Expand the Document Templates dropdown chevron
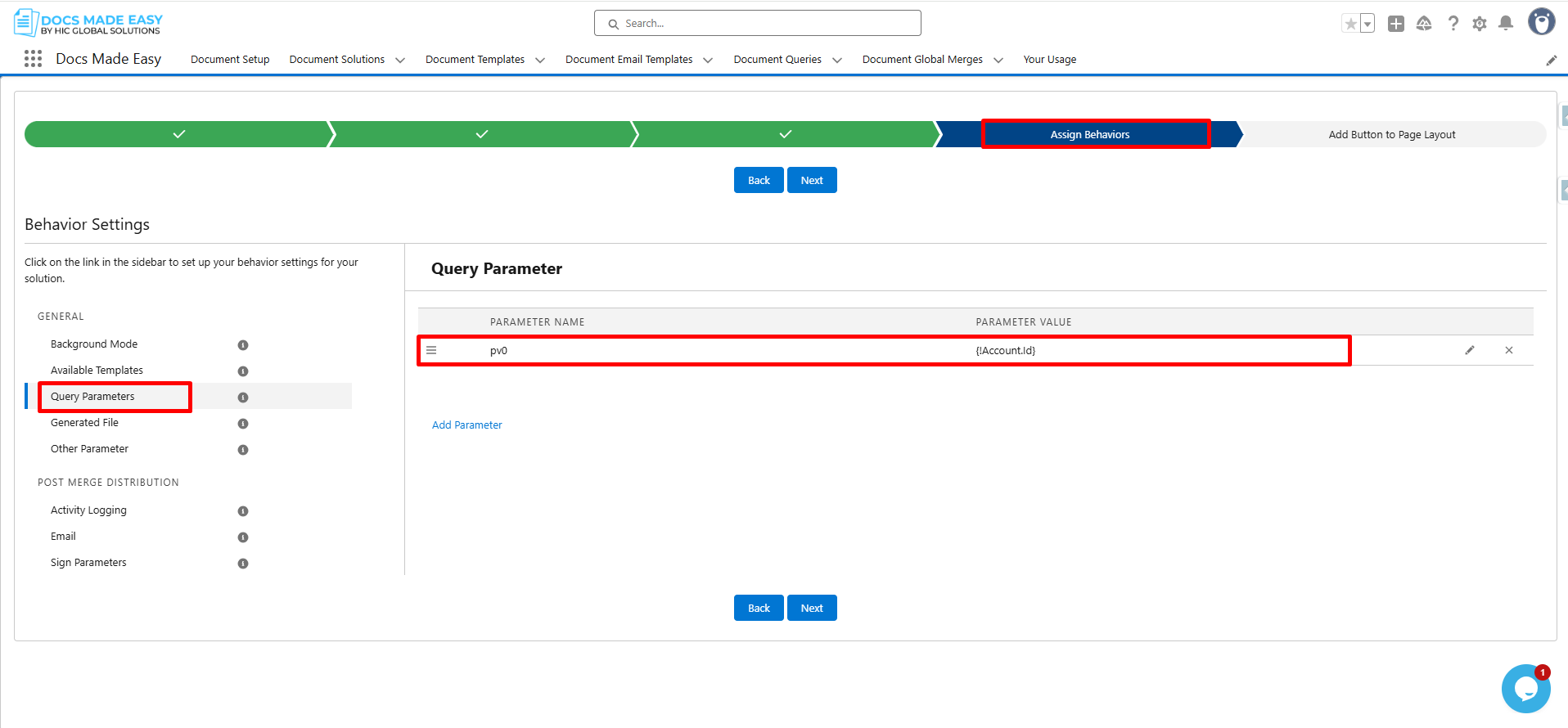1568x728 pixels. pyautogui.click(x=540, y=60)
